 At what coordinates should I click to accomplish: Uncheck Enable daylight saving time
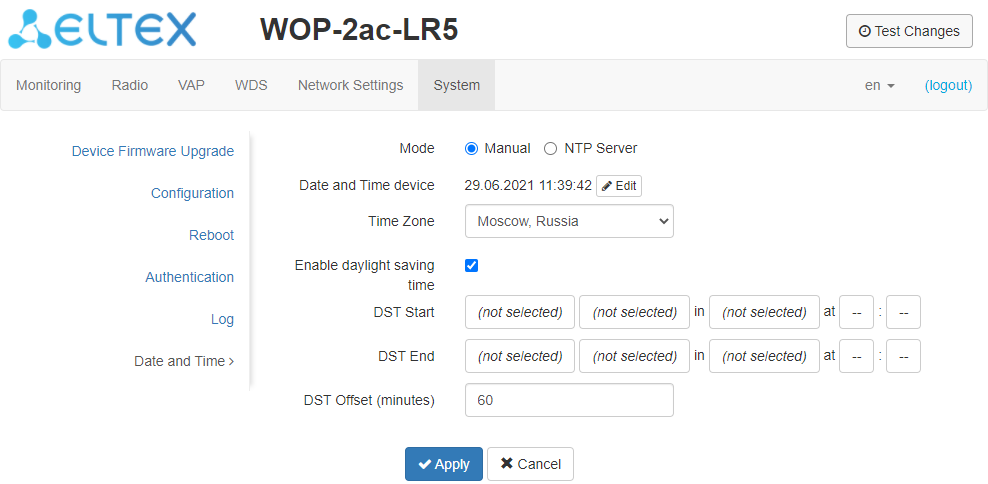pos(472,265)
